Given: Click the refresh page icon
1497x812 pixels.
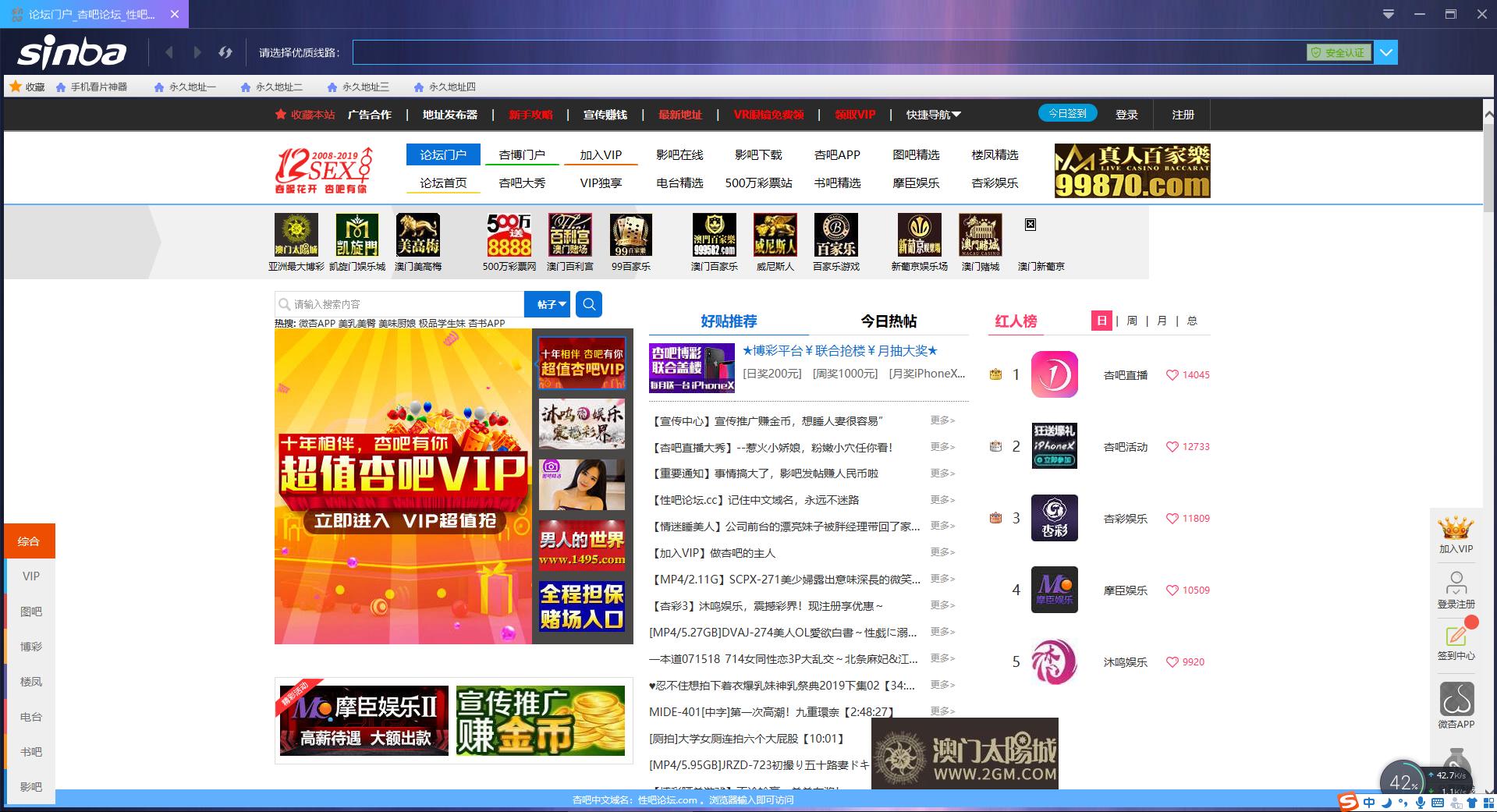Looking at the screenshot, I should (225, 52).
